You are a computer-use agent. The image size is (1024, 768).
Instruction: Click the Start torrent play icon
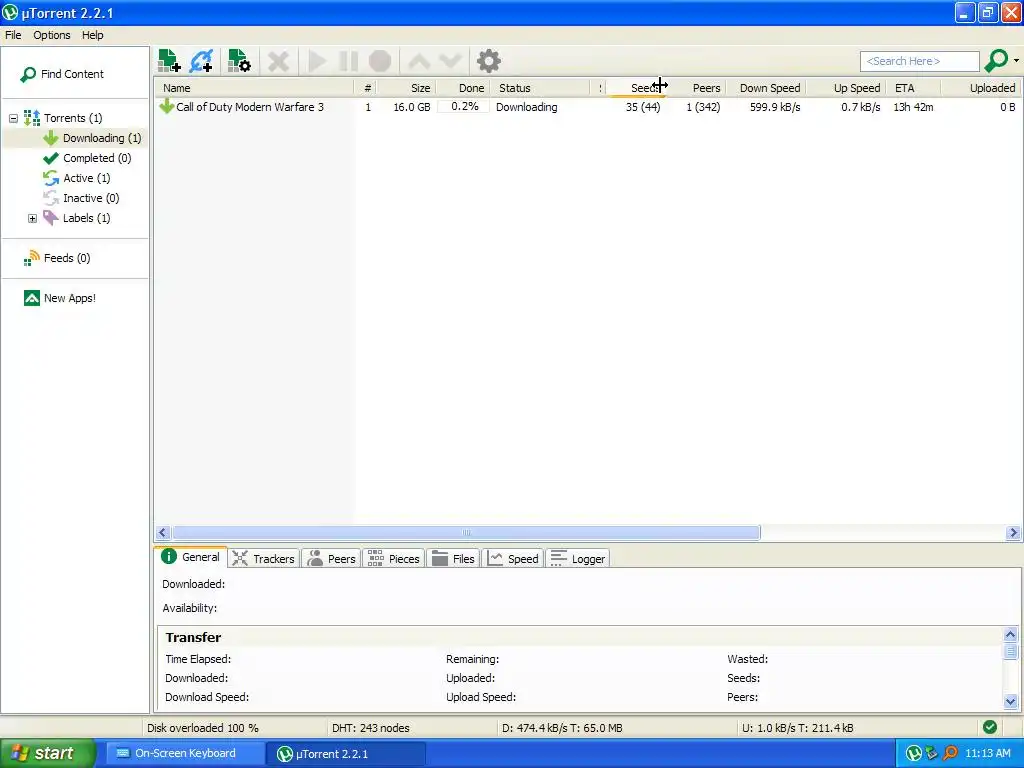click(x=317, y=62)
